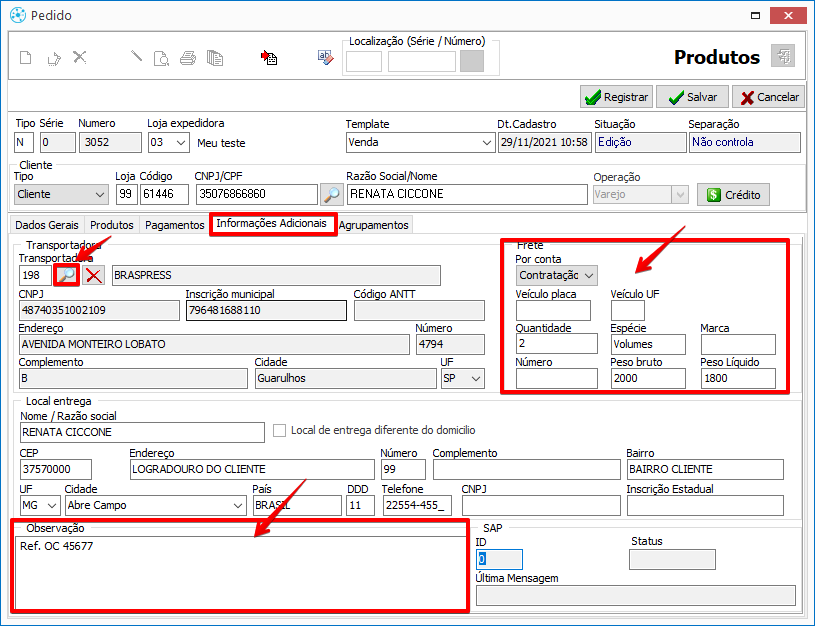
Task: Clear the carrier with the red X
Action: tap(94, 275)
